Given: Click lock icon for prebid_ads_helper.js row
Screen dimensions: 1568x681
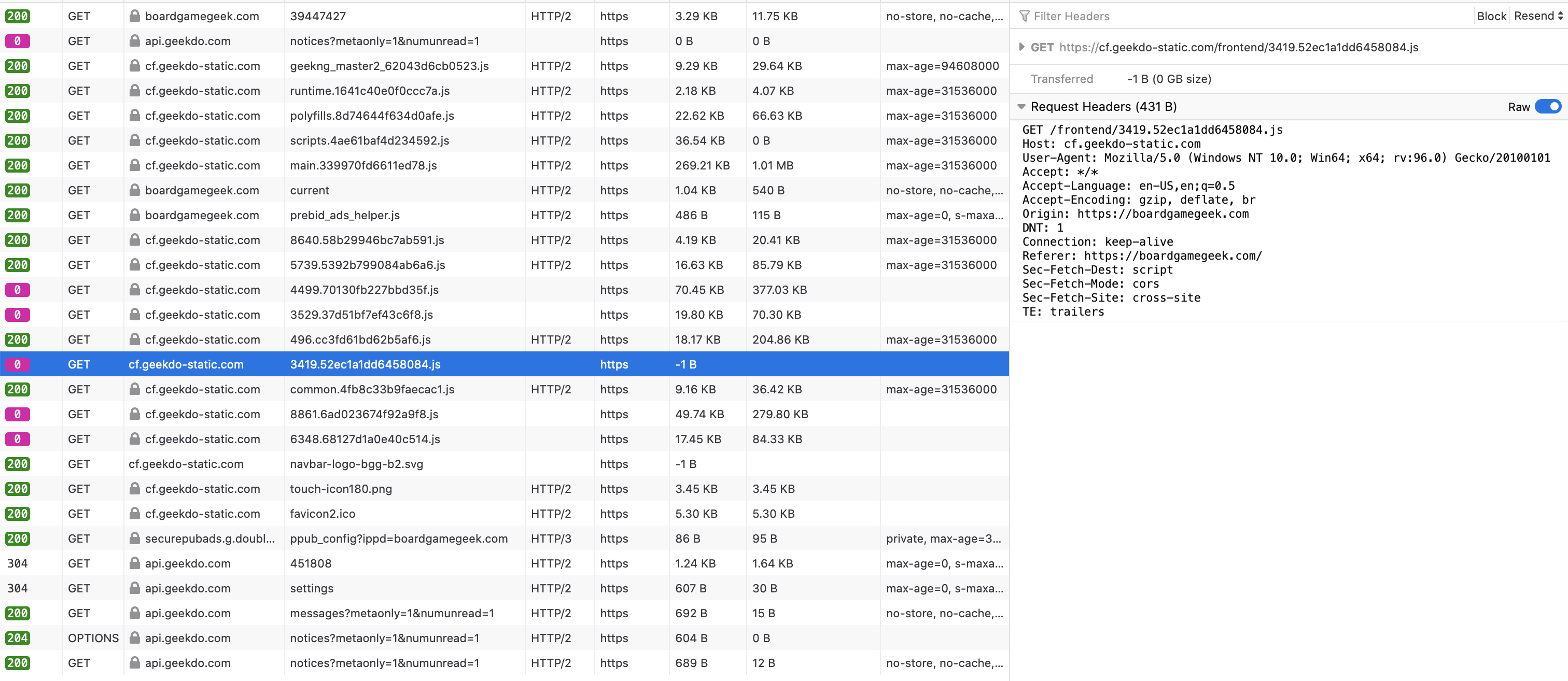Looking at the screenshot, I should coord(135,216).
